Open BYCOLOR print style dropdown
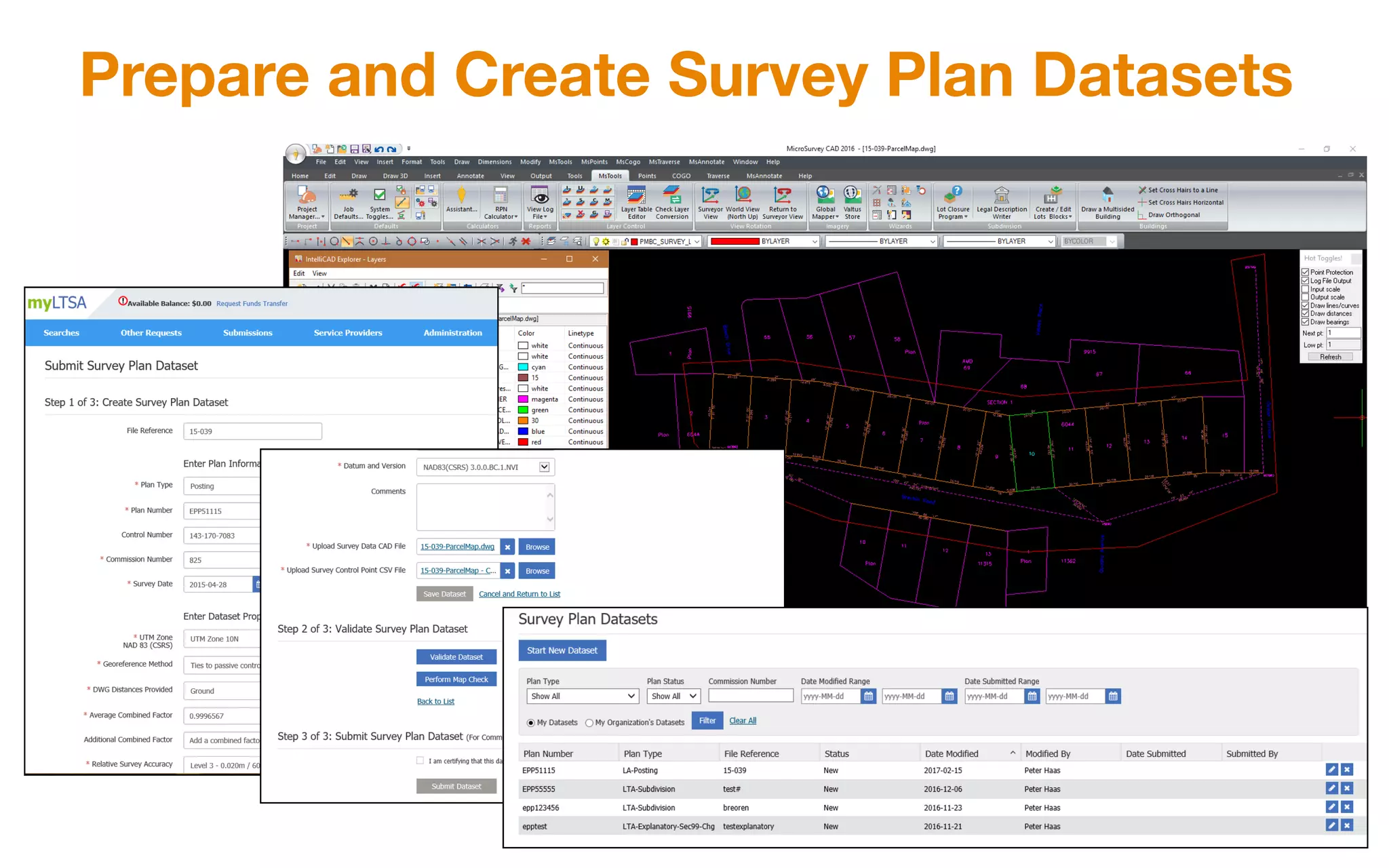1389x868 pixels. (x=1112, y=241)
